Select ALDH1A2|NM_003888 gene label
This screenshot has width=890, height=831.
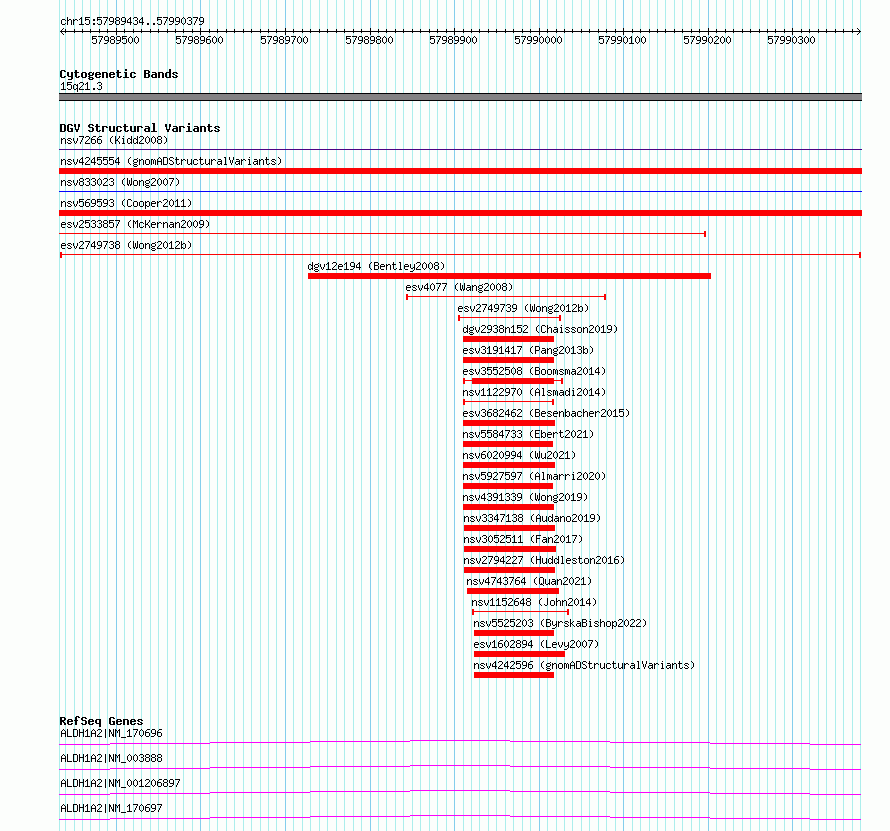click(111, 758)
